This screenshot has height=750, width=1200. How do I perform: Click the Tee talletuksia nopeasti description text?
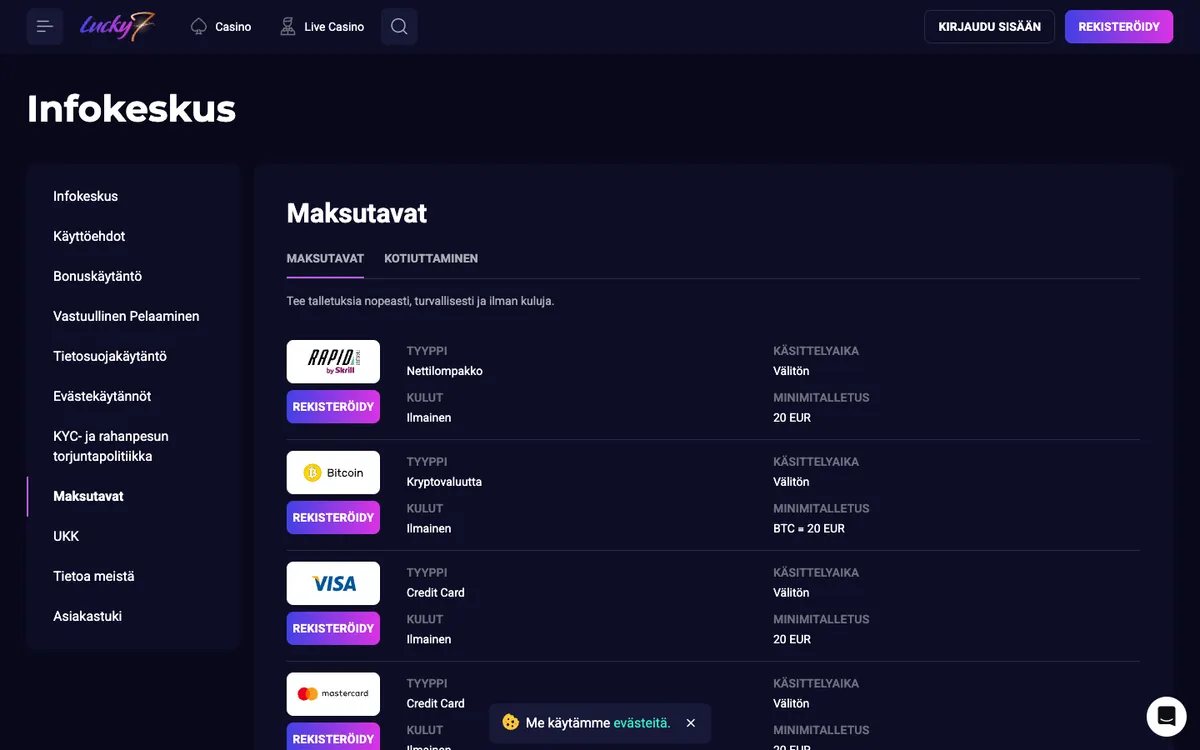pyautogui.click(x=420, y=301)
